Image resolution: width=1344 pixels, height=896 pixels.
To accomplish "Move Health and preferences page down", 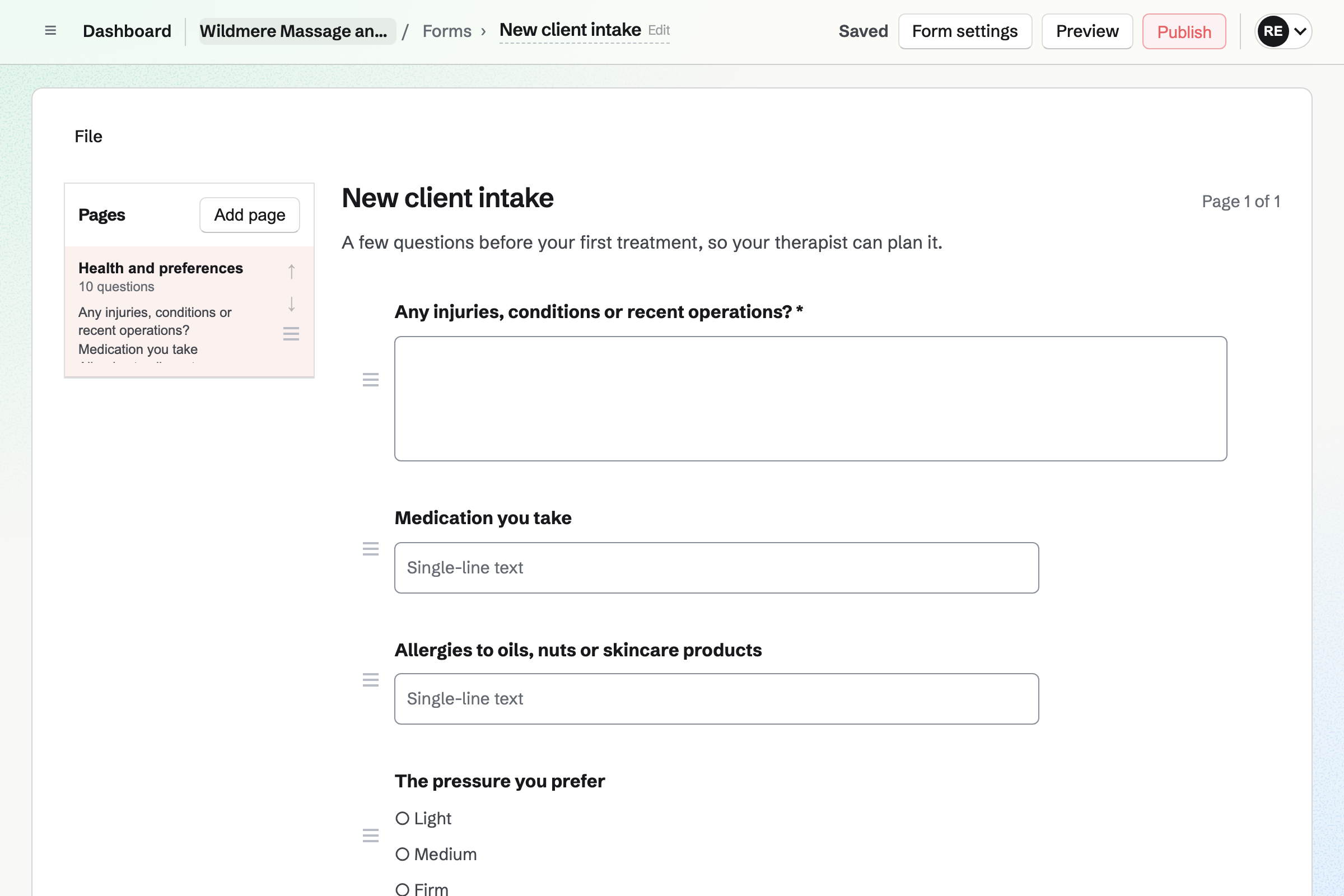I will tap(291, 304).
